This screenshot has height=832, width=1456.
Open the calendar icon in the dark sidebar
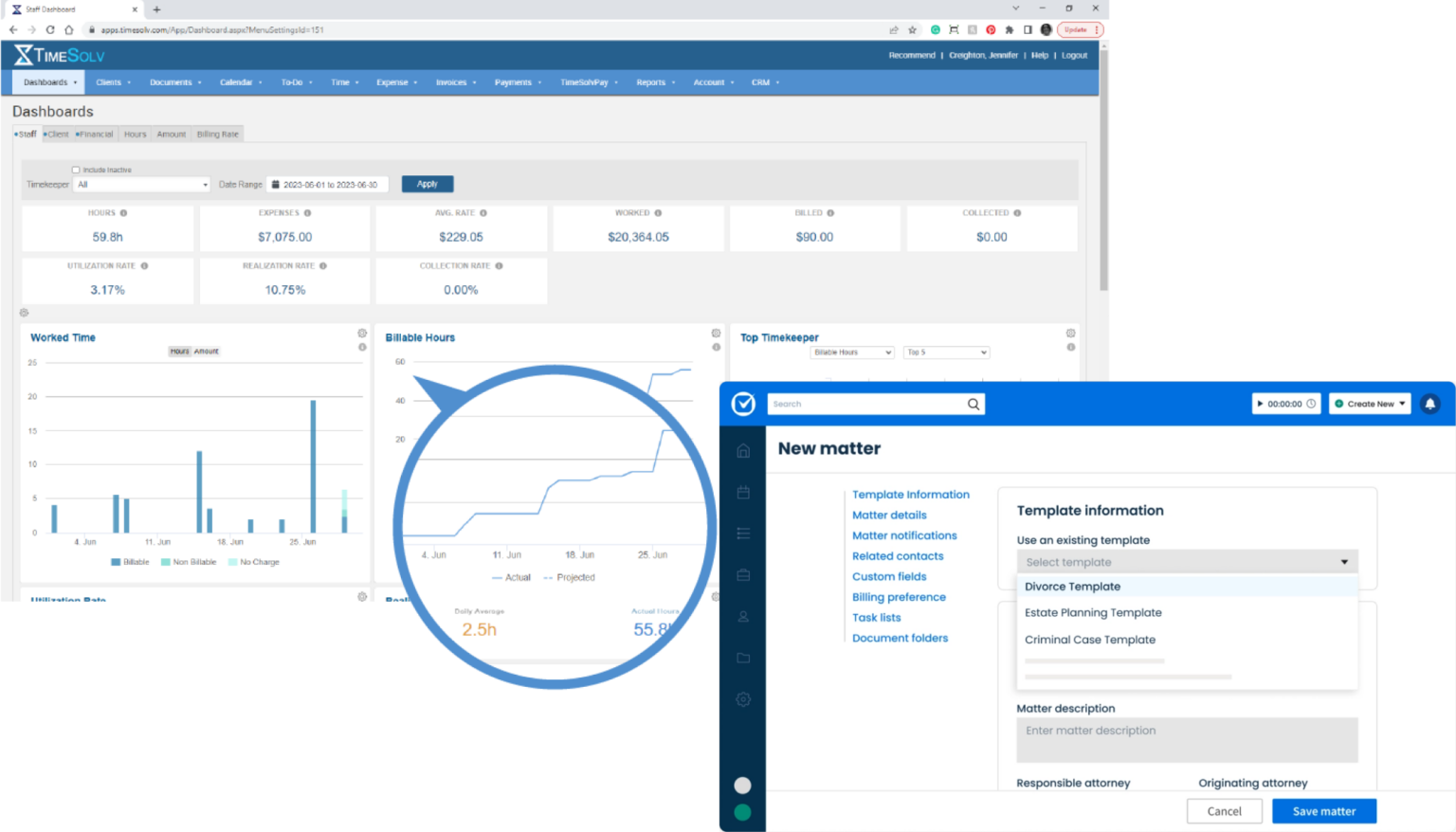743,492
